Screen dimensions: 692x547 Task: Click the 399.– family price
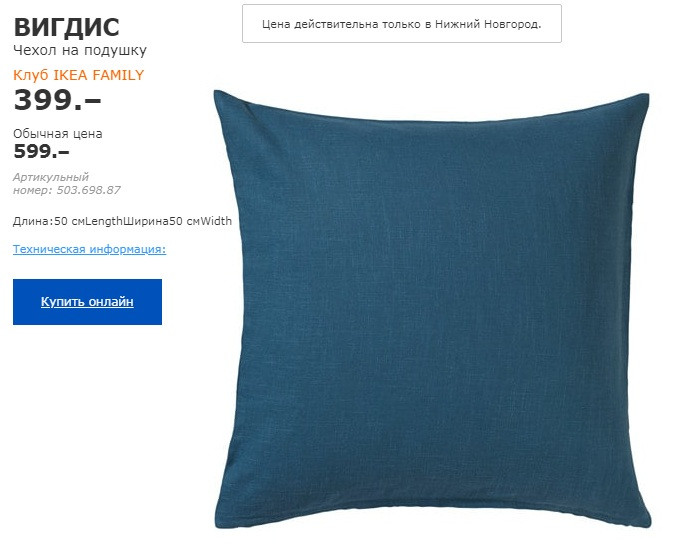click(57, 100)
